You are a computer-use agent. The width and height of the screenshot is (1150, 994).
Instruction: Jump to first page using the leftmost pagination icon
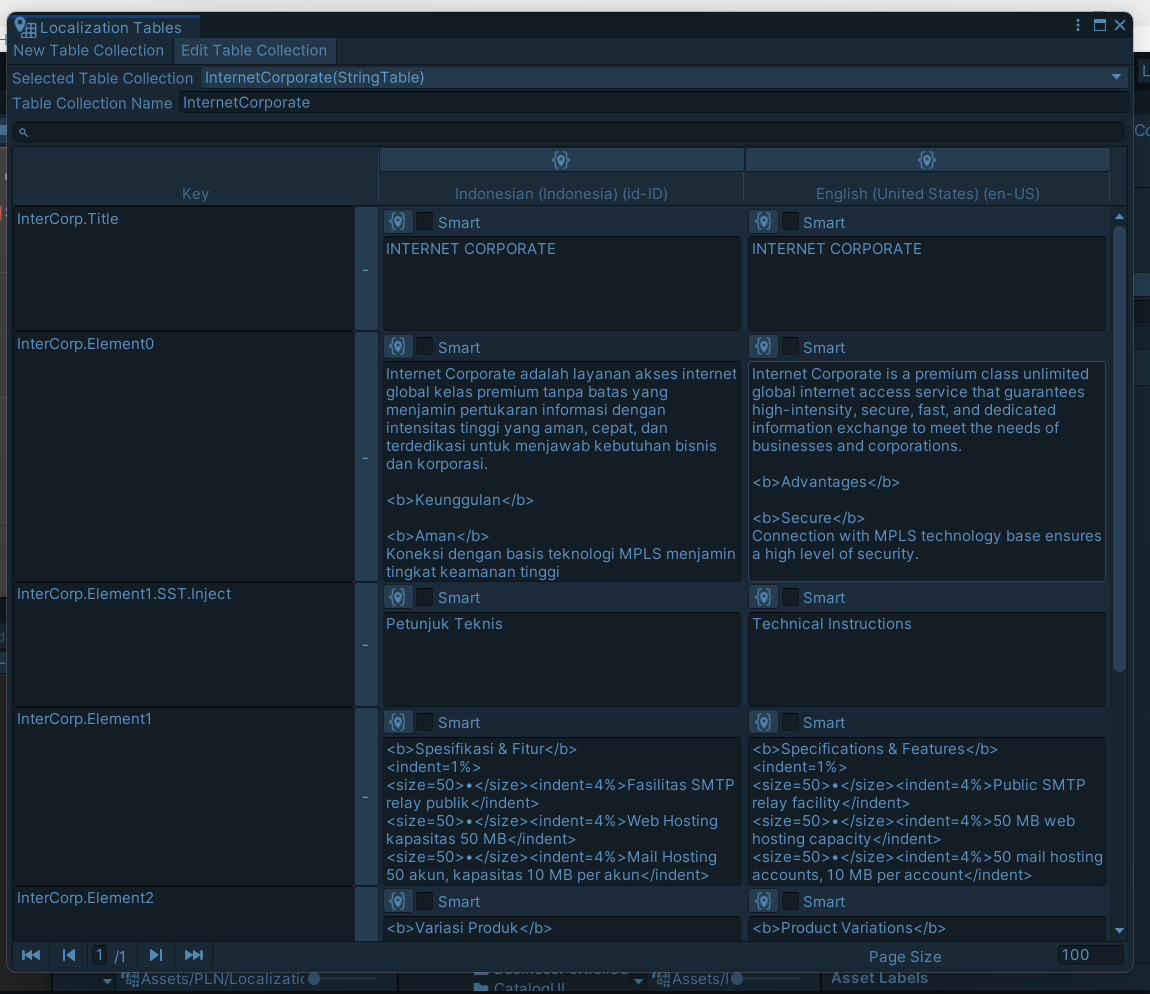tap(30, 955)
